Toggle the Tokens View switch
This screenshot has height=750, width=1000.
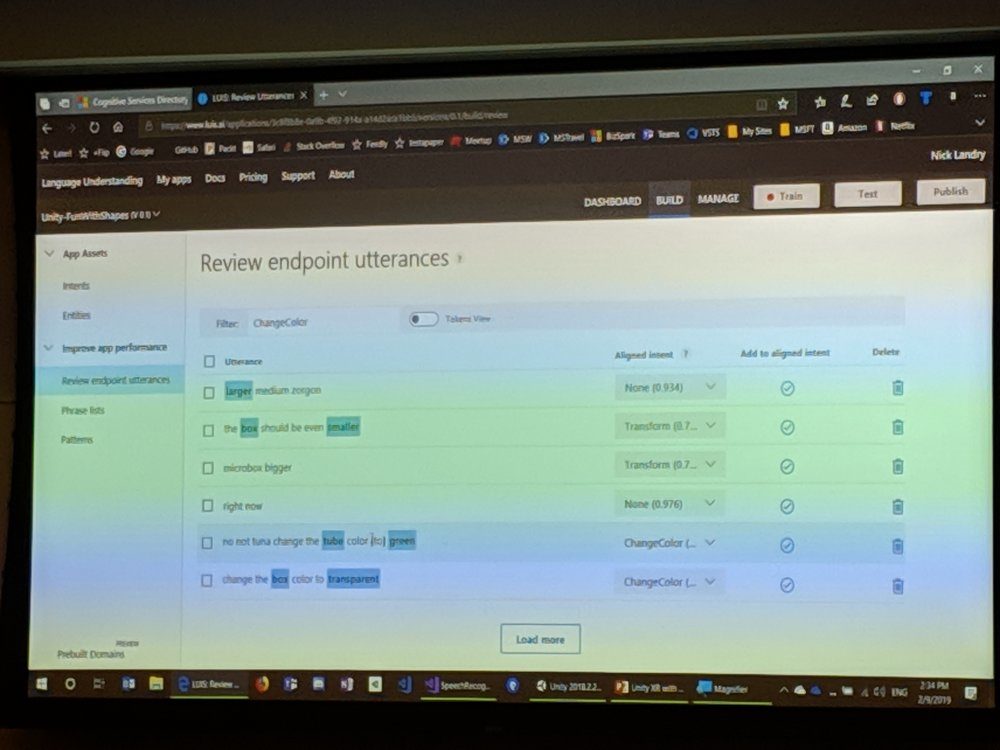[423, 319]
